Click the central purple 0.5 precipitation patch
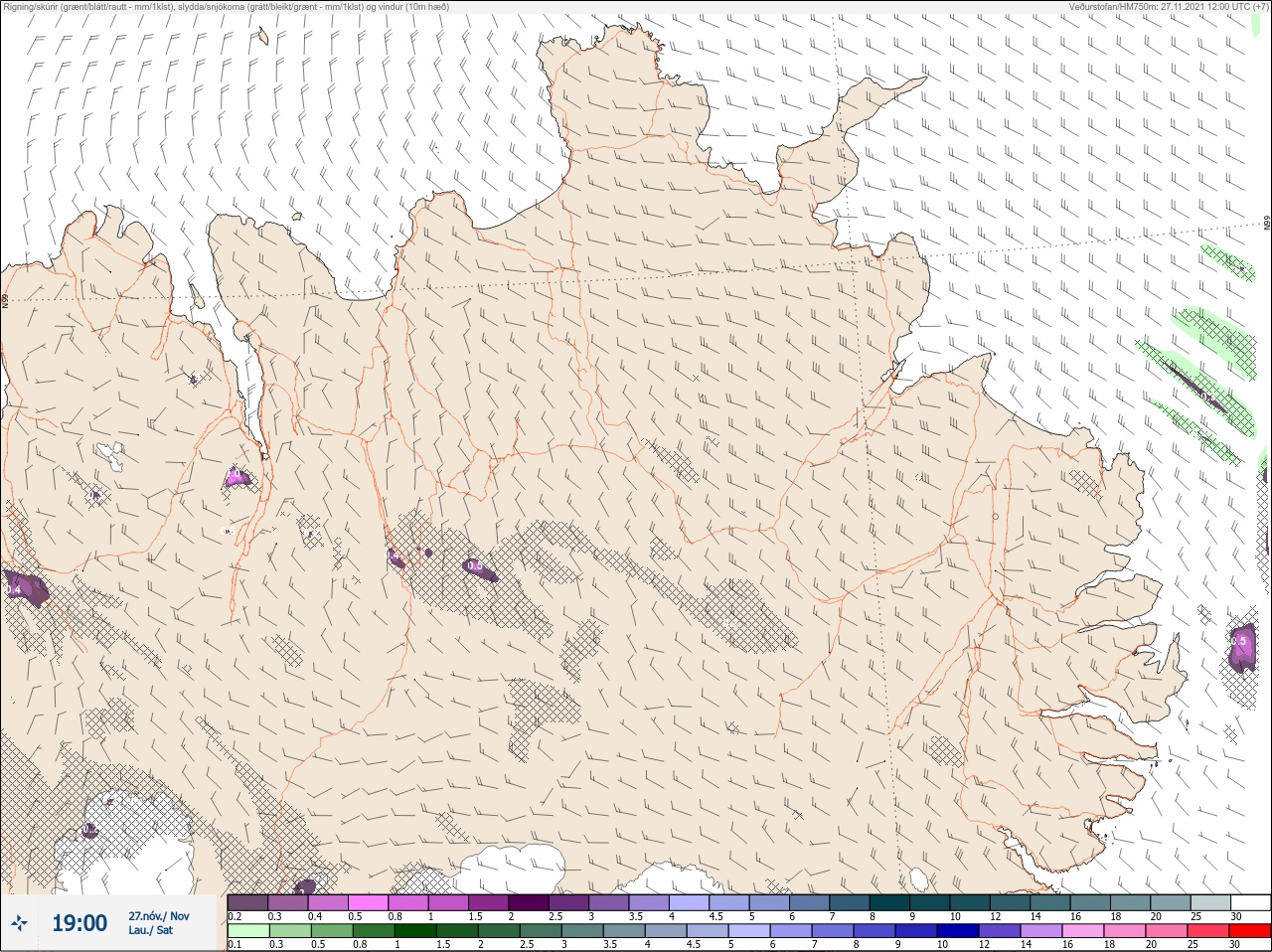Image resolution: width=1272 pixels, height=952 pixels. [480, 568]
